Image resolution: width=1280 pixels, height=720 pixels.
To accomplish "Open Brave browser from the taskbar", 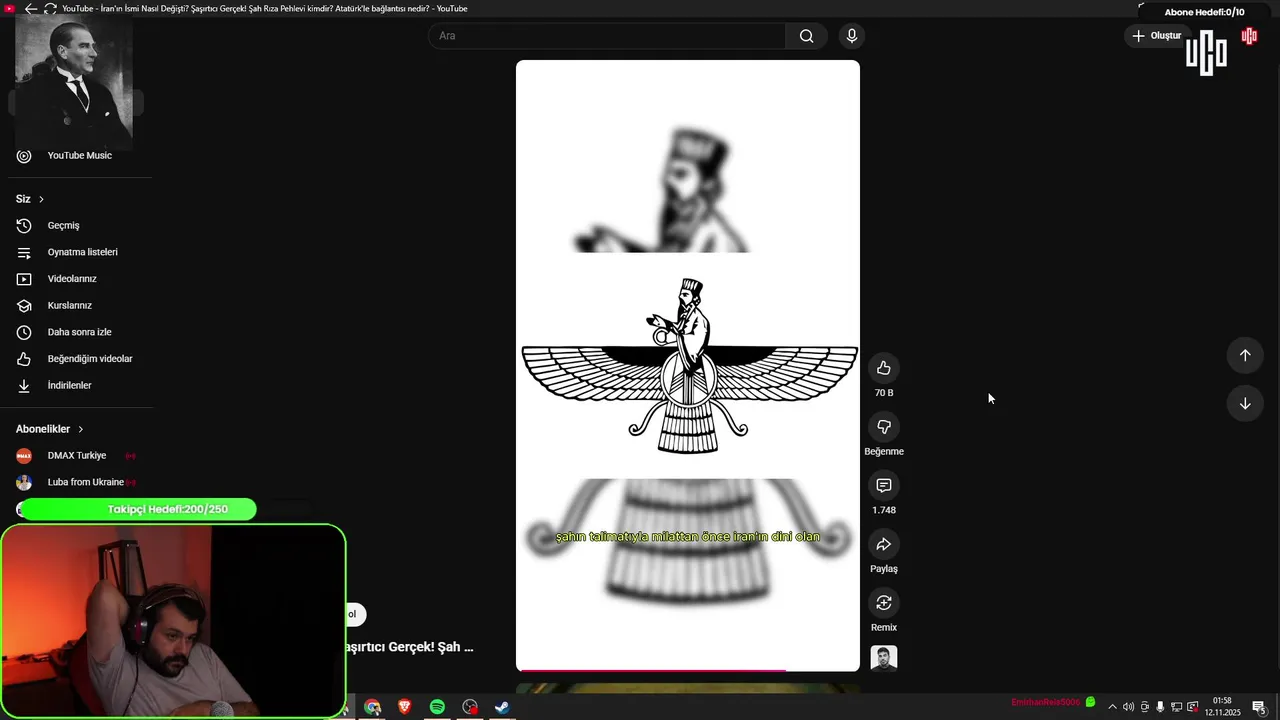I will pos(405,707).
